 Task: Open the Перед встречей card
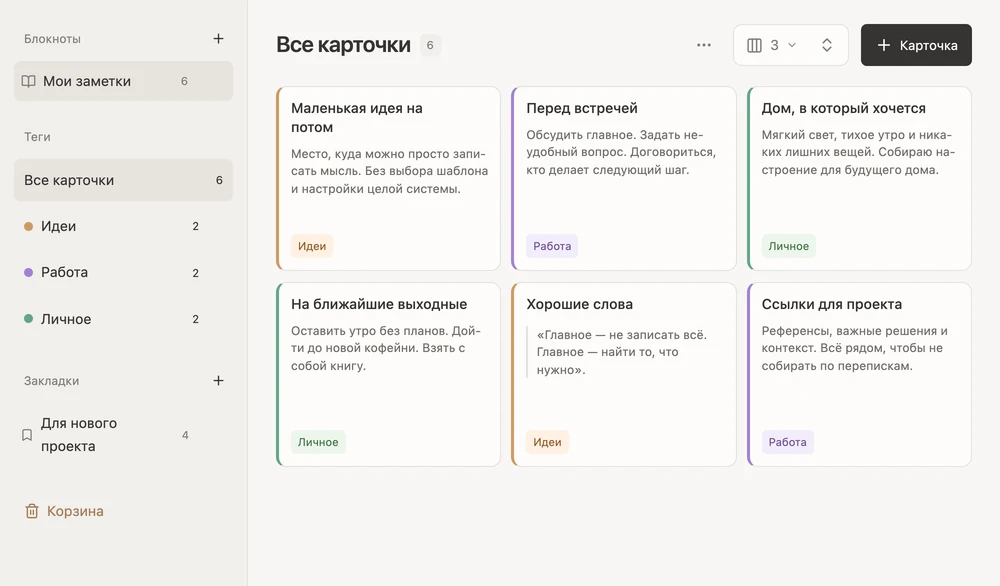coord(624,179)
